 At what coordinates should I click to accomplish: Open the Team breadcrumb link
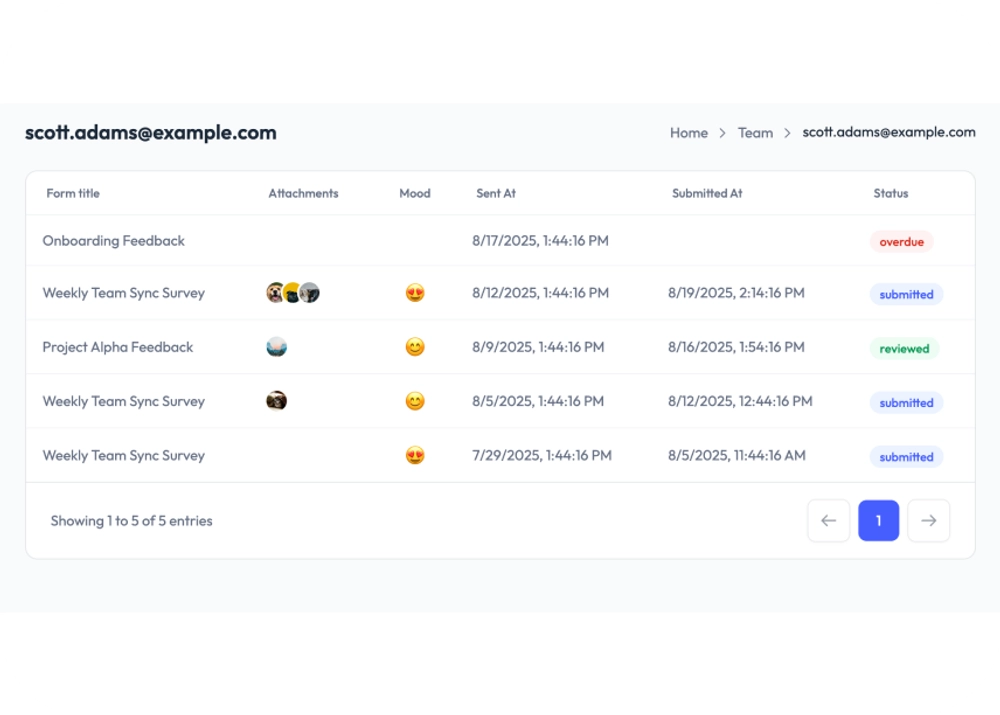pyautogui.click(x=755, y=133)
